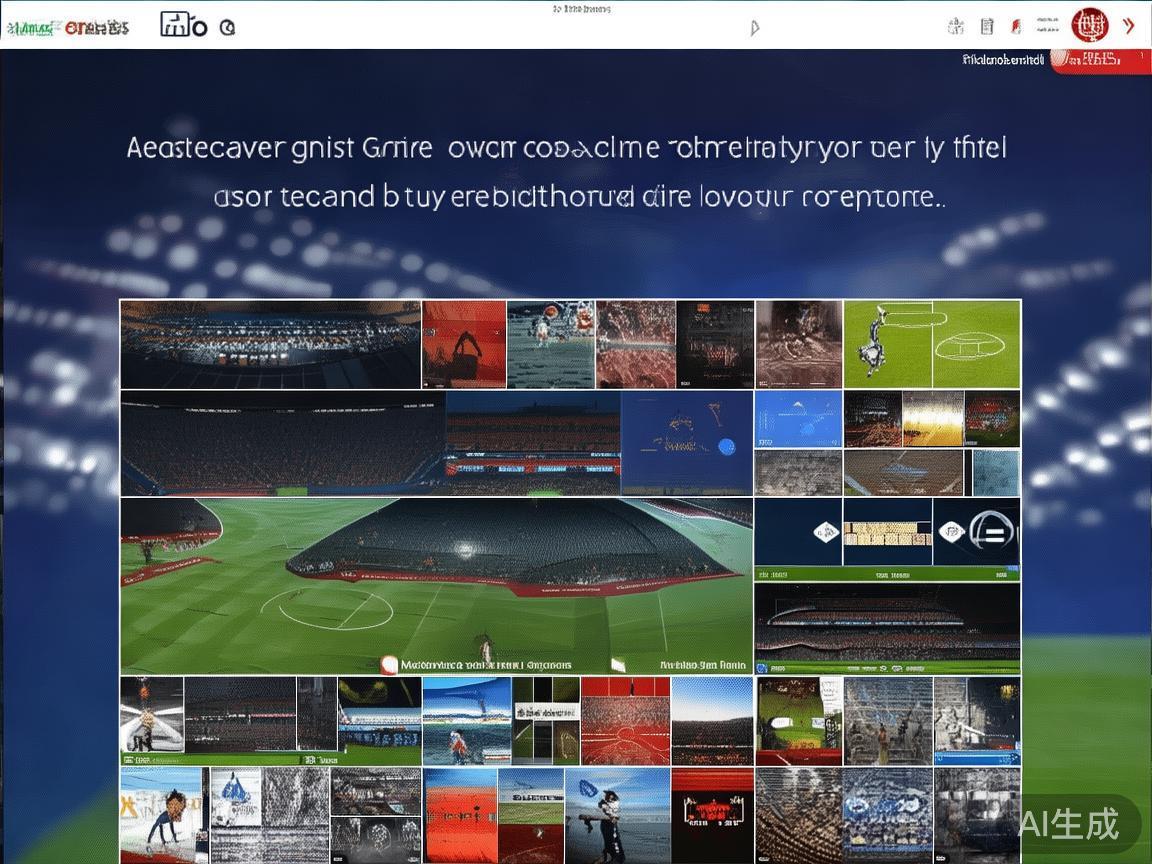Click the green and red site logo

tap(68, 28)
